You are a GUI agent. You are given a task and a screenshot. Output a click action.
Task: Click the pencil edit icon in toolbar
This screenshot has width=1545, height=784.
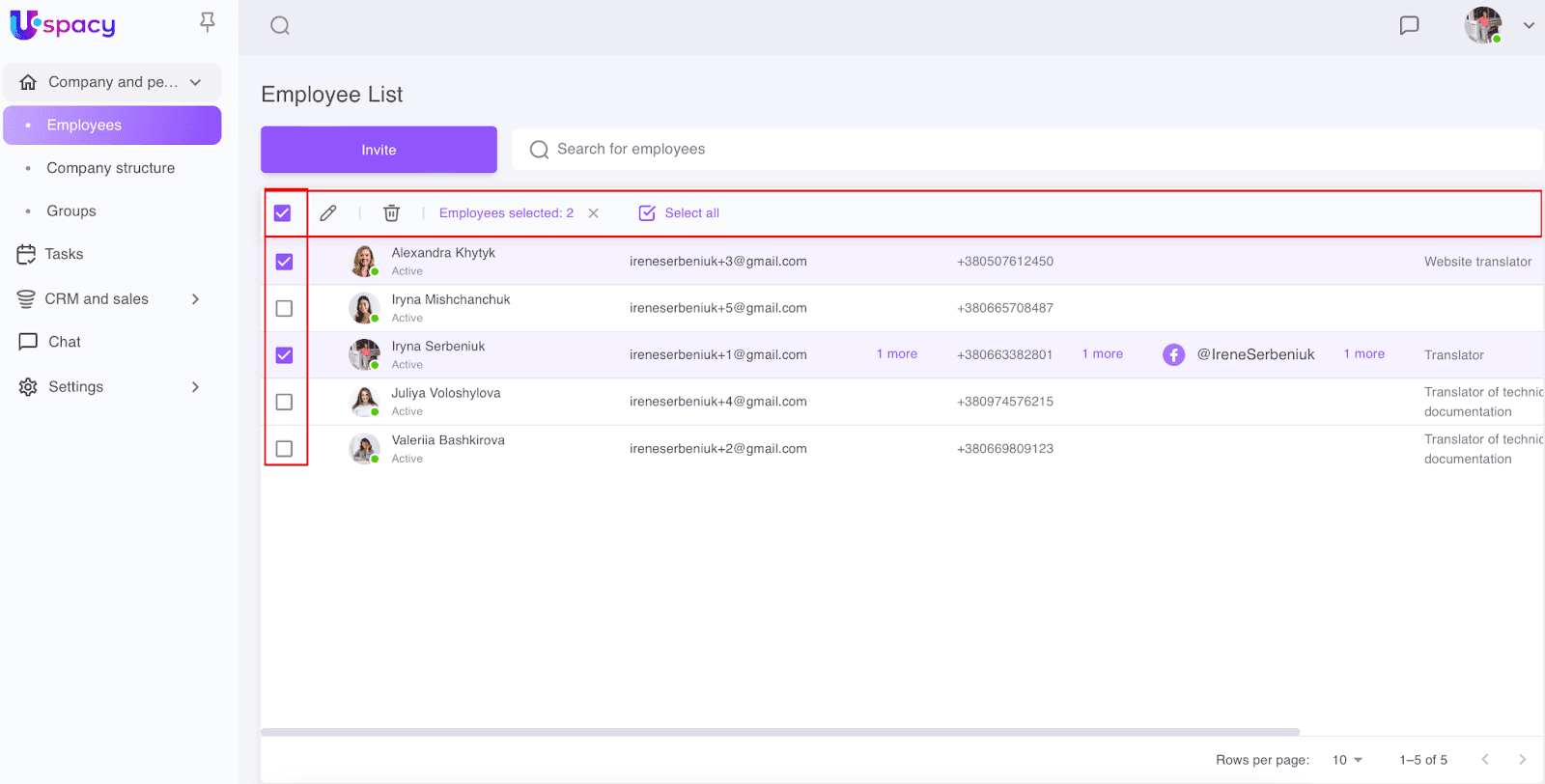pyautogui.click(x=328, y=213)
